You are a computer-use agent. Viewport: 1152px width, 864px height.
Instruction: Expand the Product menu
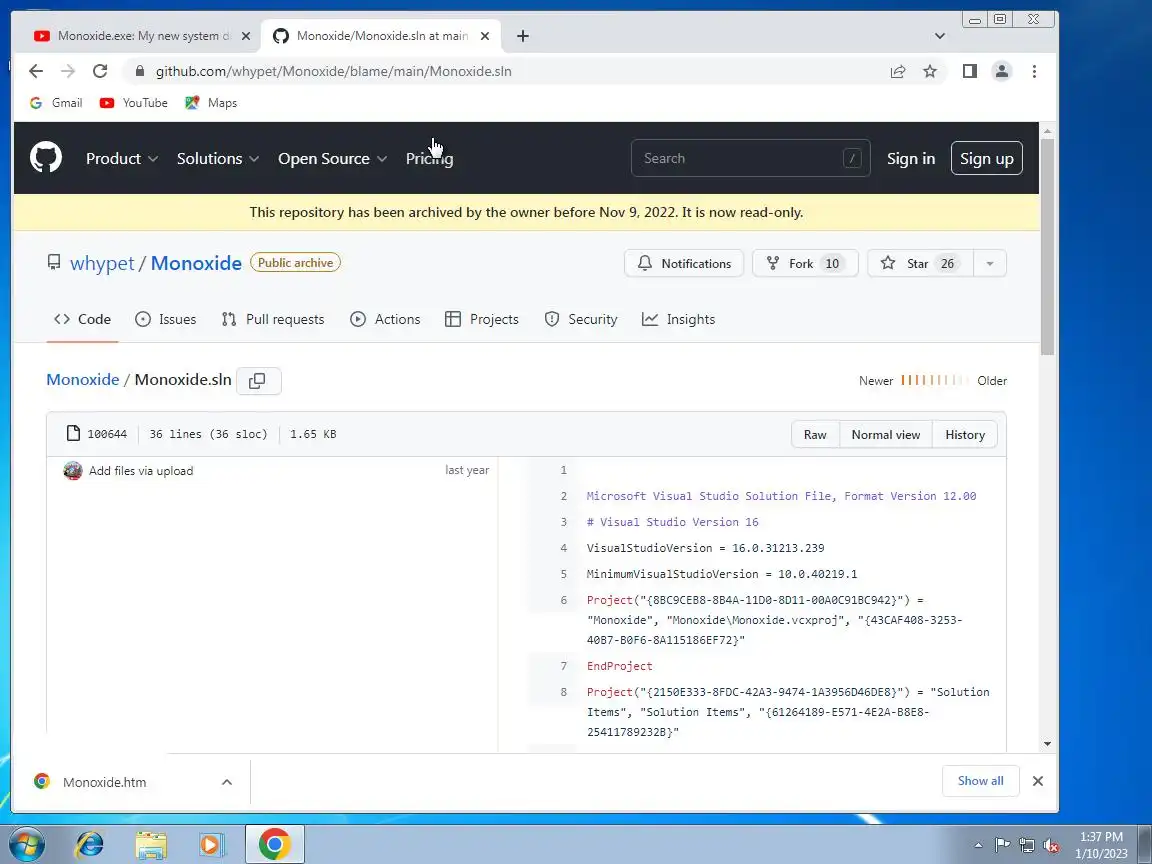121,158
